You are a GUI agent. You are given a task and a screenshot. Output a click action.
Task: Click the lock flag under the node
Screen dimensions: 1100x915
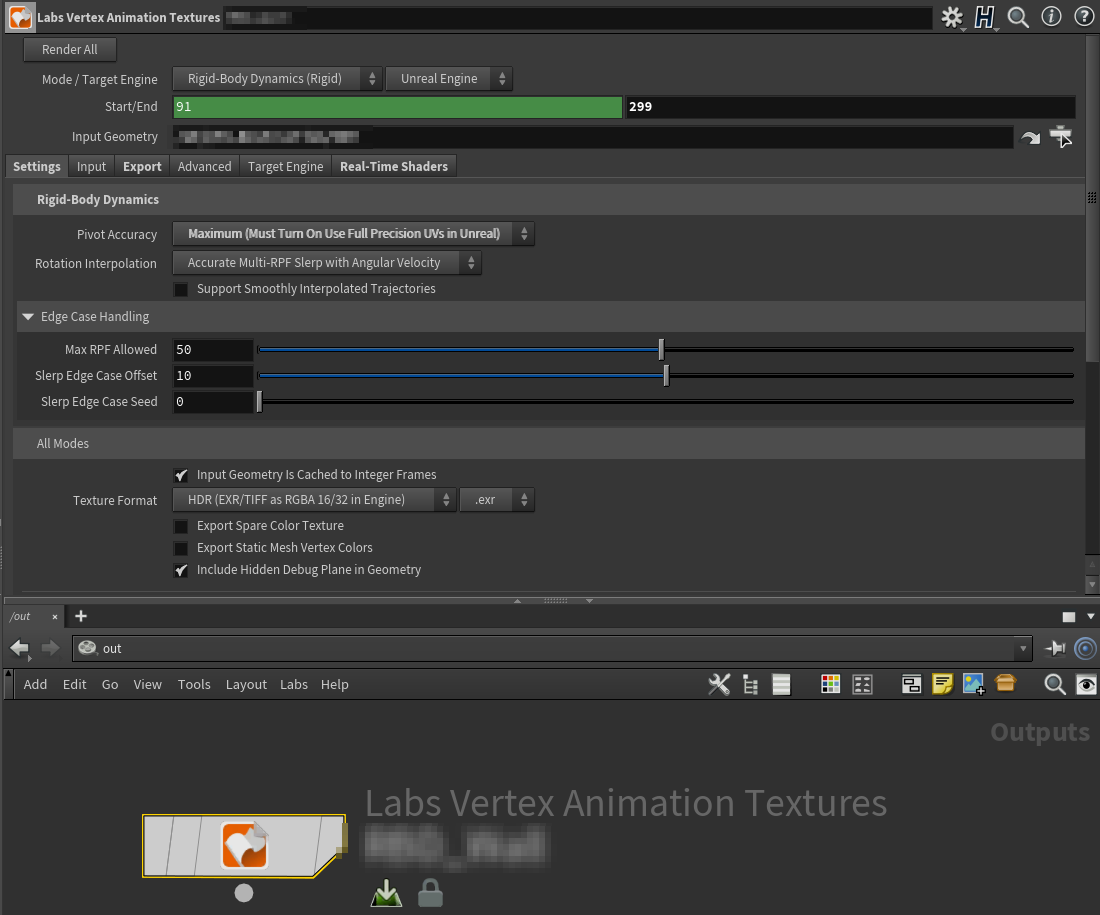click(430, 893)
